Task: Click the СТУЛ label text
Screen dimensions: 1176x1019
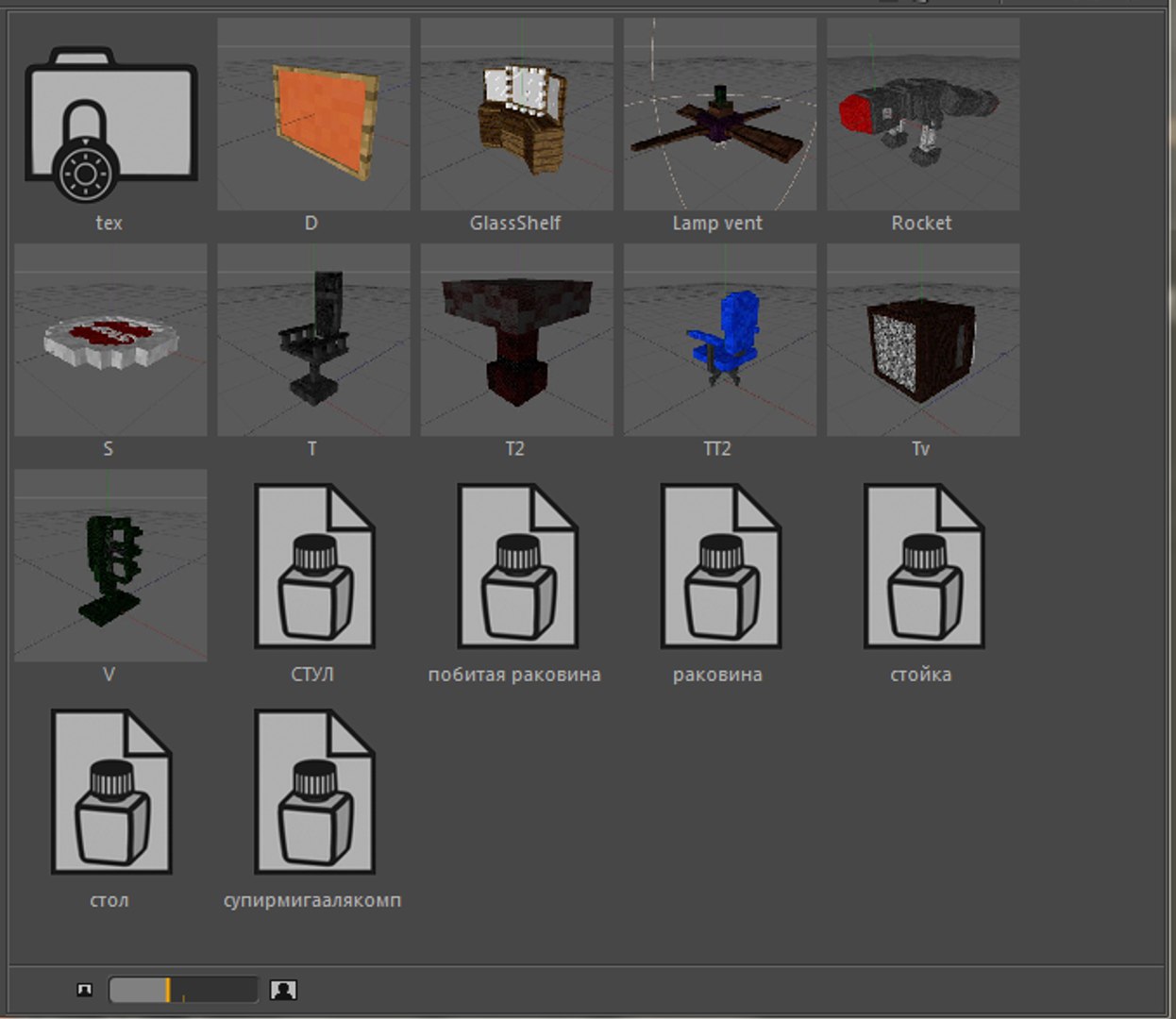Action: (312, 675)
